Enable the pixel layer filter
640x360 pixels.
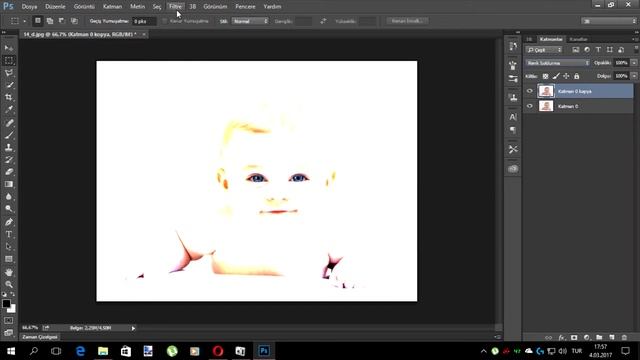coord(576,50)
